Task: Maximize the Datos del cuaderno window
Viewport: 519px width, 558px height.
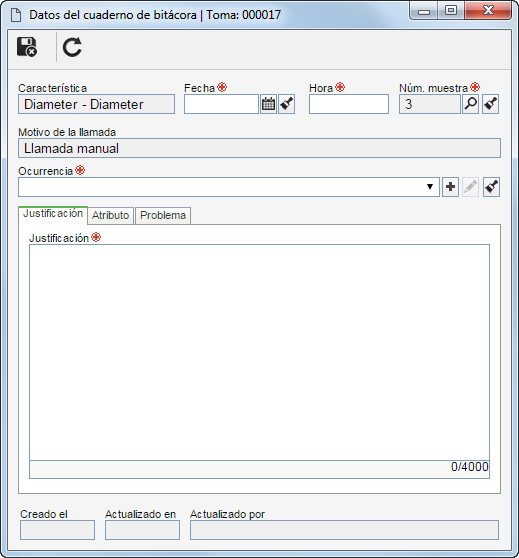Action: pyautogui.click(x=451, y=10)
